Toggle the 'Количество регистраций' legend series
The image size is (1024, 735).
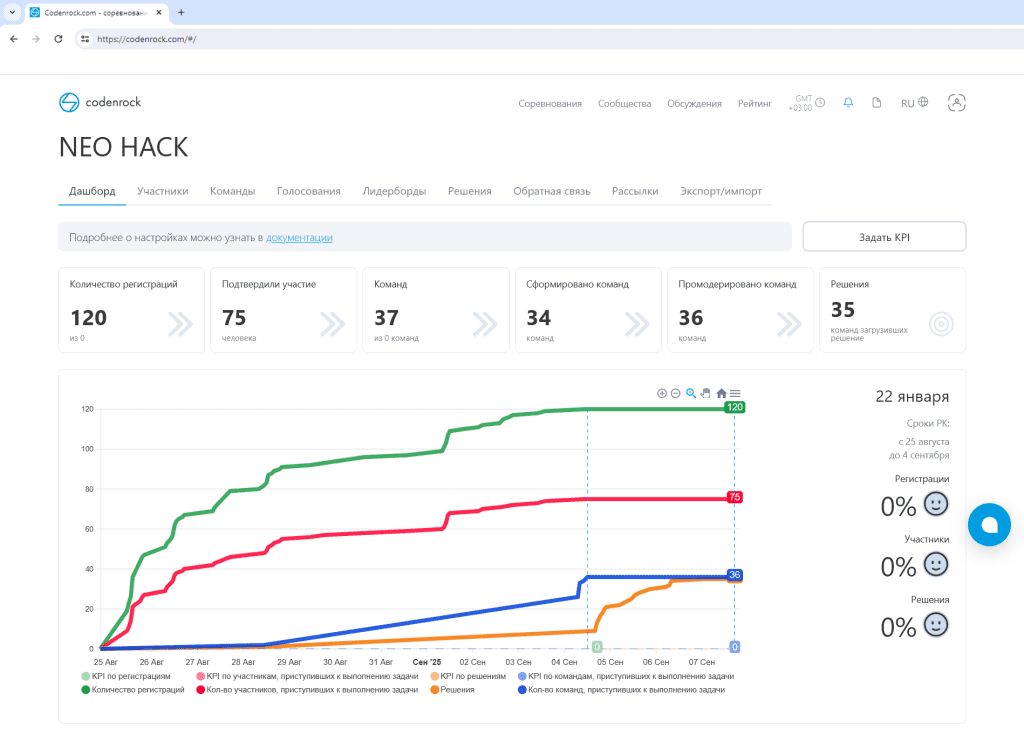click(138, 690)
